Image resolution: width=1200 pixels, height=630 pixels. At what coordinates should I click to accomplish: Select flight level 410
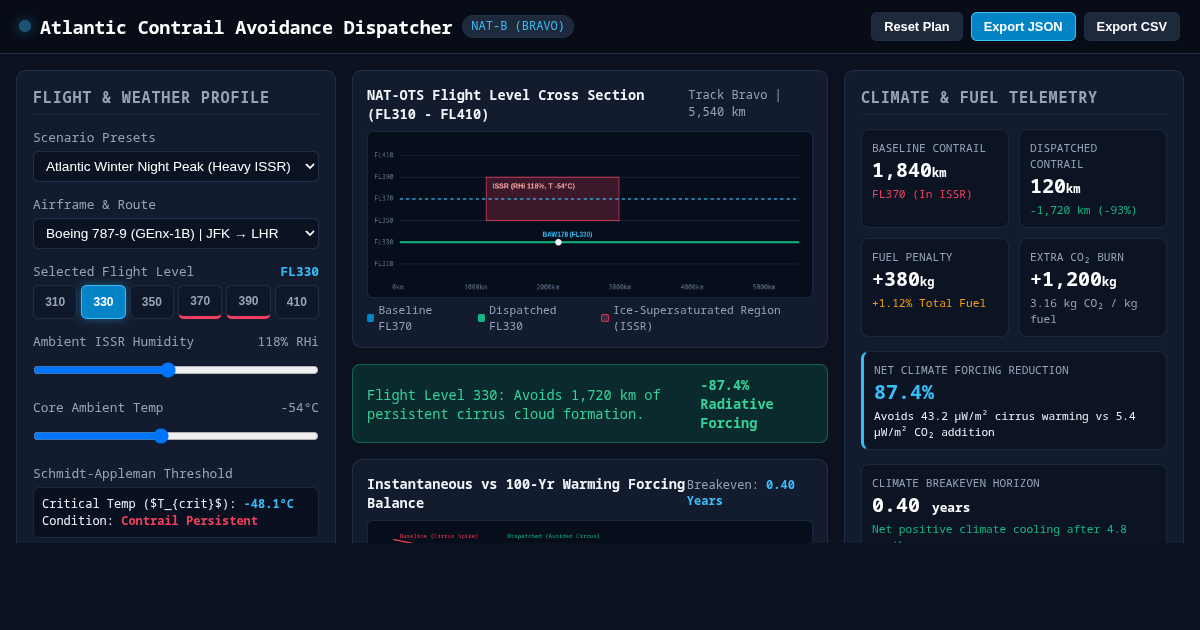[x=297, y=302]
